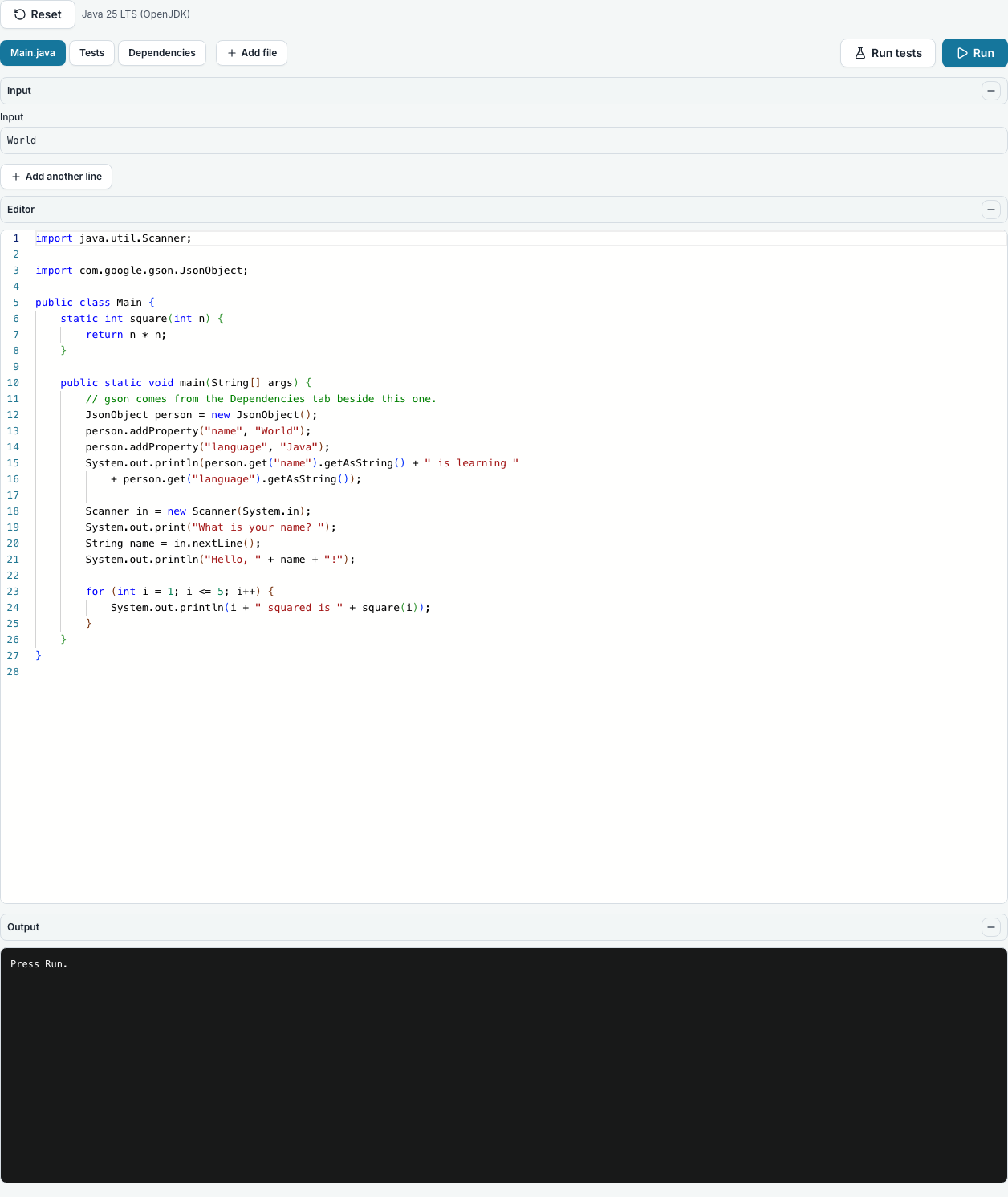Image resolution: width=1008 pixels, height=1197 pixels.
Task: Click the Editor panel header title
Action: click(x=21, y=210)
